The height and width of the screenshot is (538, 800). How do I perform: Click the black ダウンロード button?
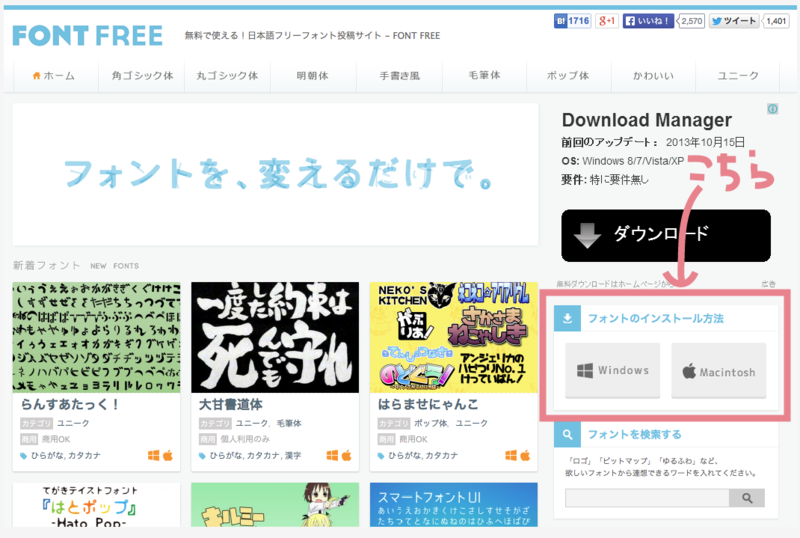click(666, 235)
